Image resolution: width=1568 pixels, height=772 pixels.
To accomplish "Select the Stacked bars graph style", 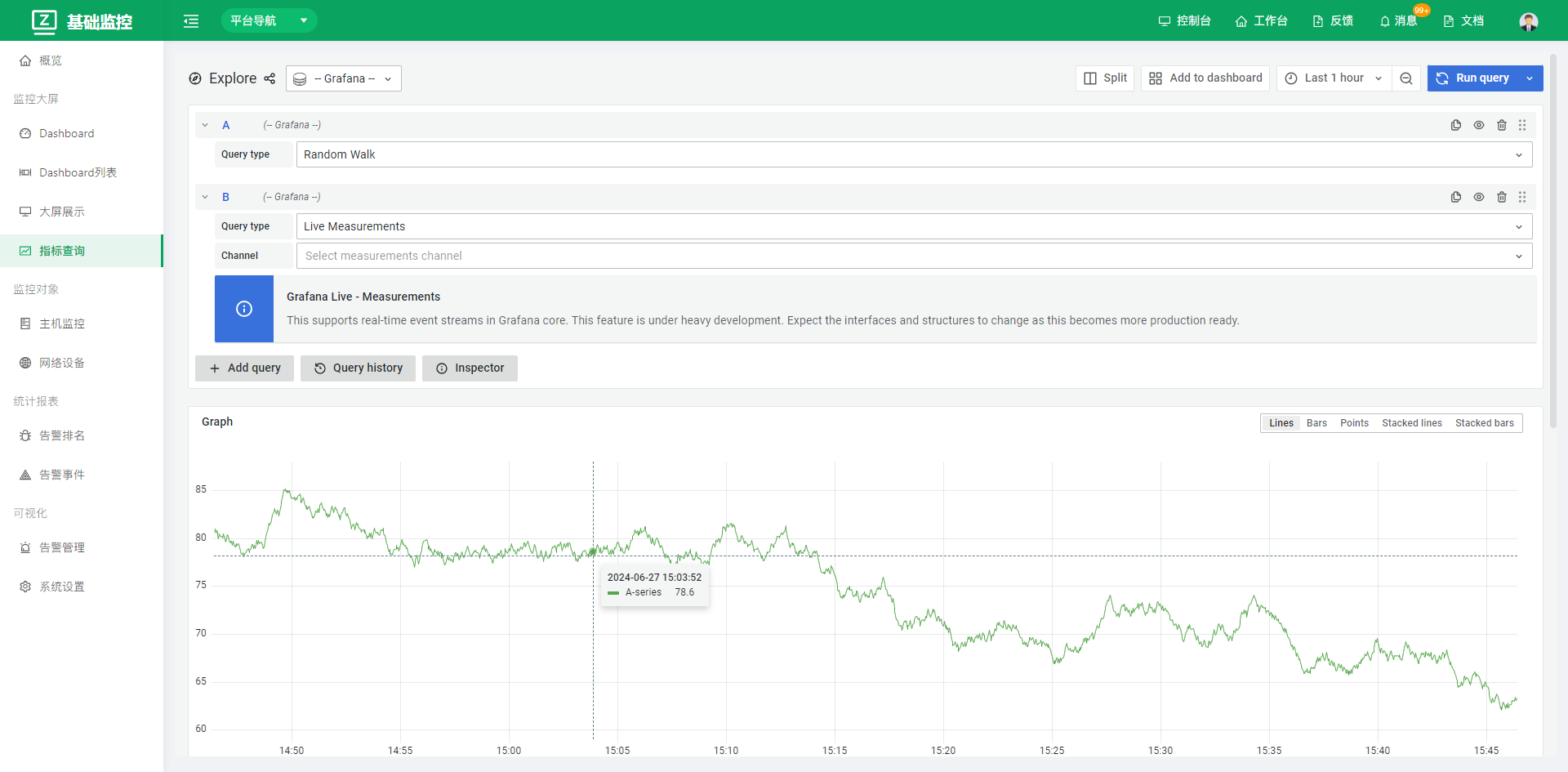I will pyautogui.click(x=1484, y=423).
